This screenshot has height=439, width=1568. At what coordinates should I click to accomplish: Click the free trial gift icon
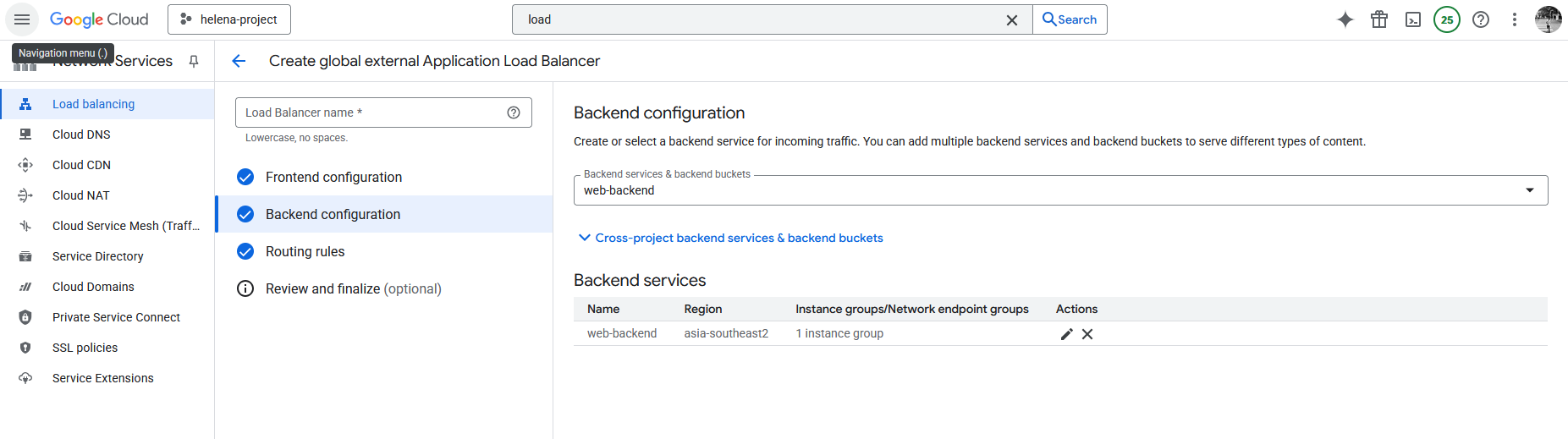1379,19
